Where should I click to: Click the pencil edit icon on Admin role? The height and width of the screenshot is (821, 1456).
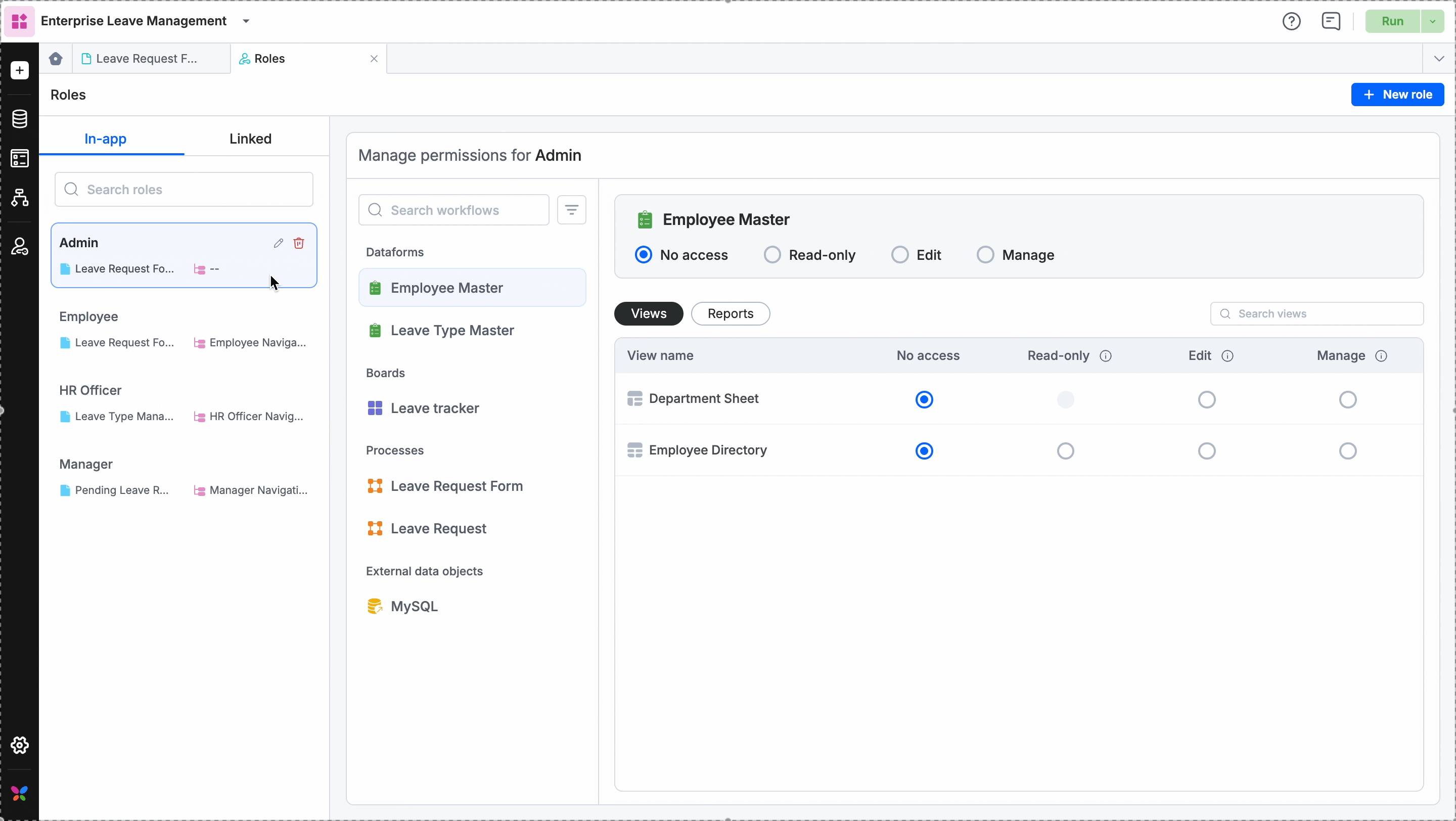click(278, 243)
